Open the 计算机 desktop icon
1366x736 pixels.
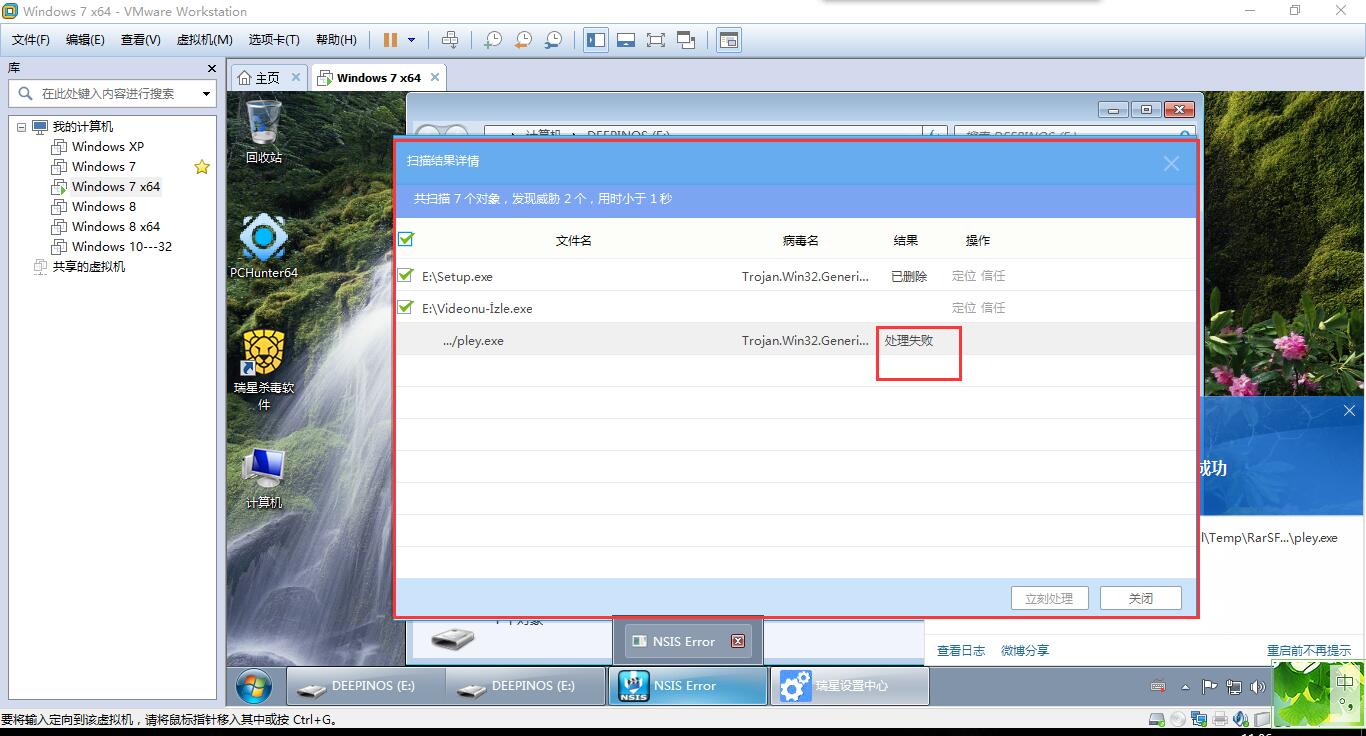pos(264,478)
